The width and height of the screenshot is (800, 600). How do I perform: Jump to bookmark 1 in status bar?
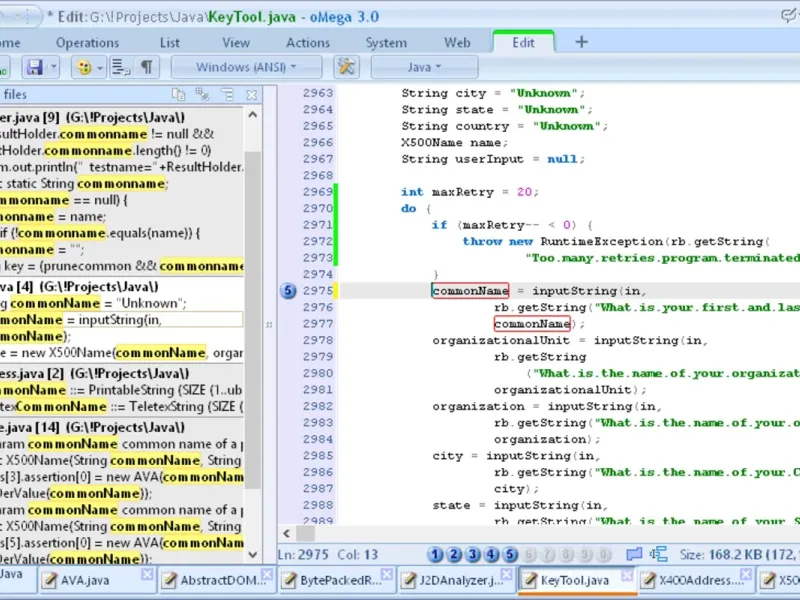435,554
